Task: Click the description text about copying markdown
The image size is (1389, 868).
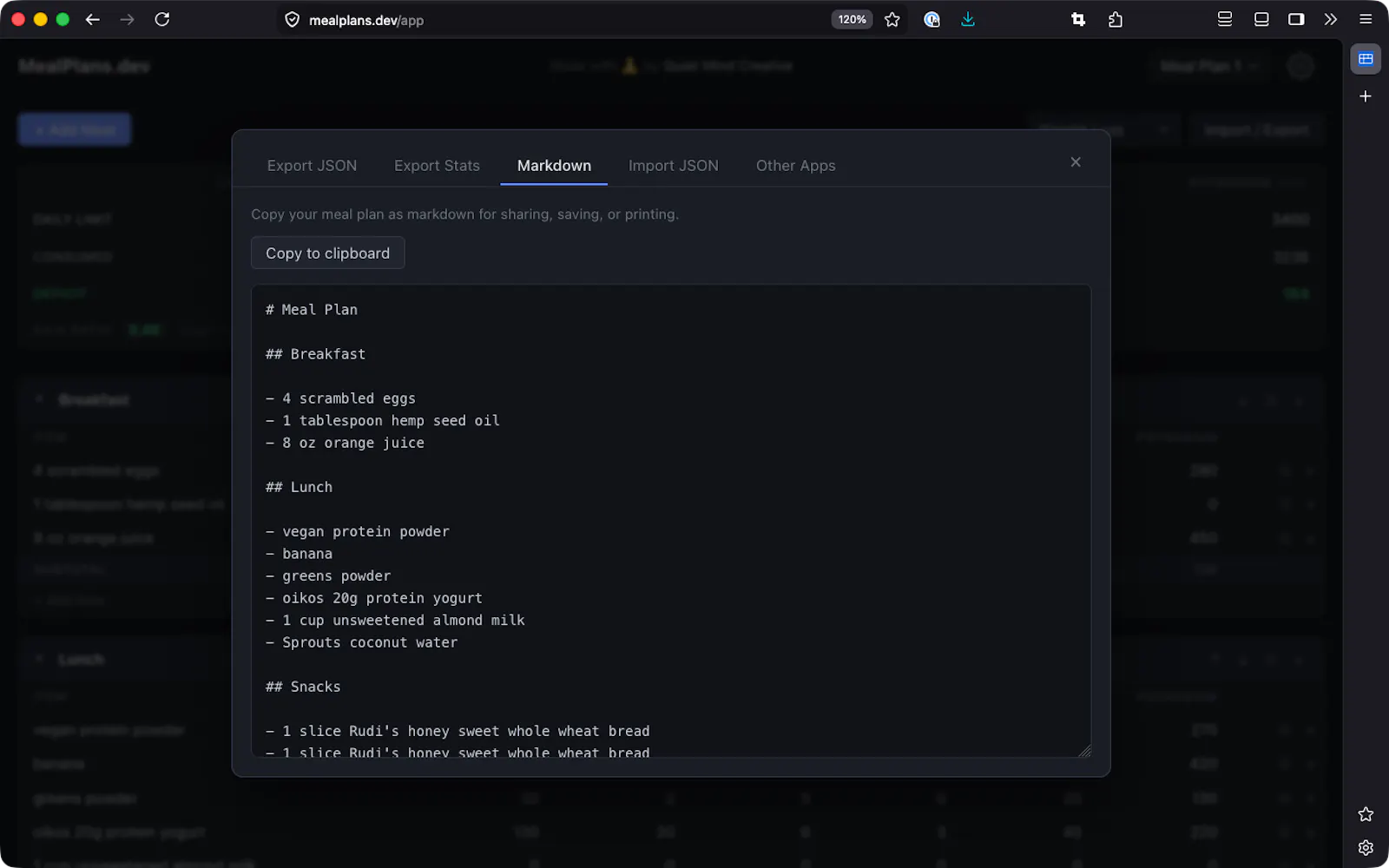Action: coord(464,214)
